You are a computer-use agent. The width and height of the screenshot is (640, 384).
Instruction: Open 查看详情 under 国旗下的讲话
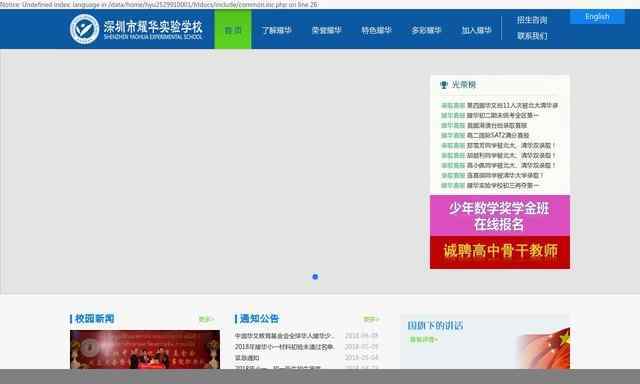tap(424, 340)
